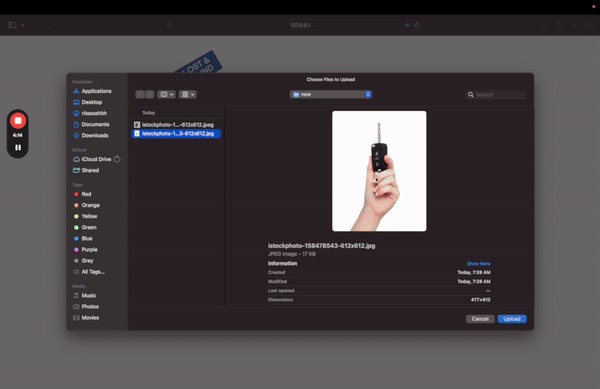Select the istockphoto .jpeg file

pos(176,125)
